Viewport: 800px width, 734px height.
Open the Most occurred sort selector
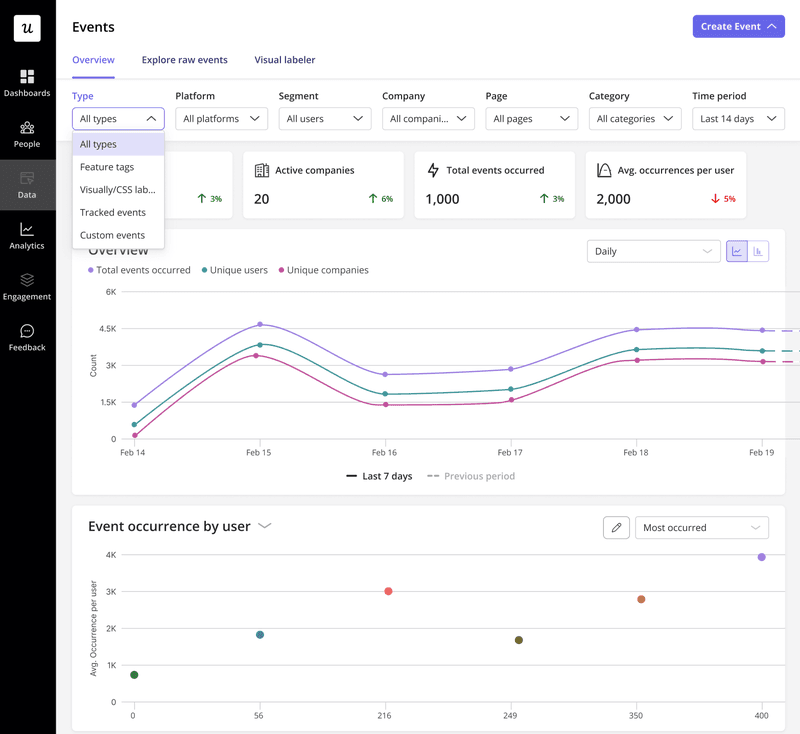click(701, 527)
